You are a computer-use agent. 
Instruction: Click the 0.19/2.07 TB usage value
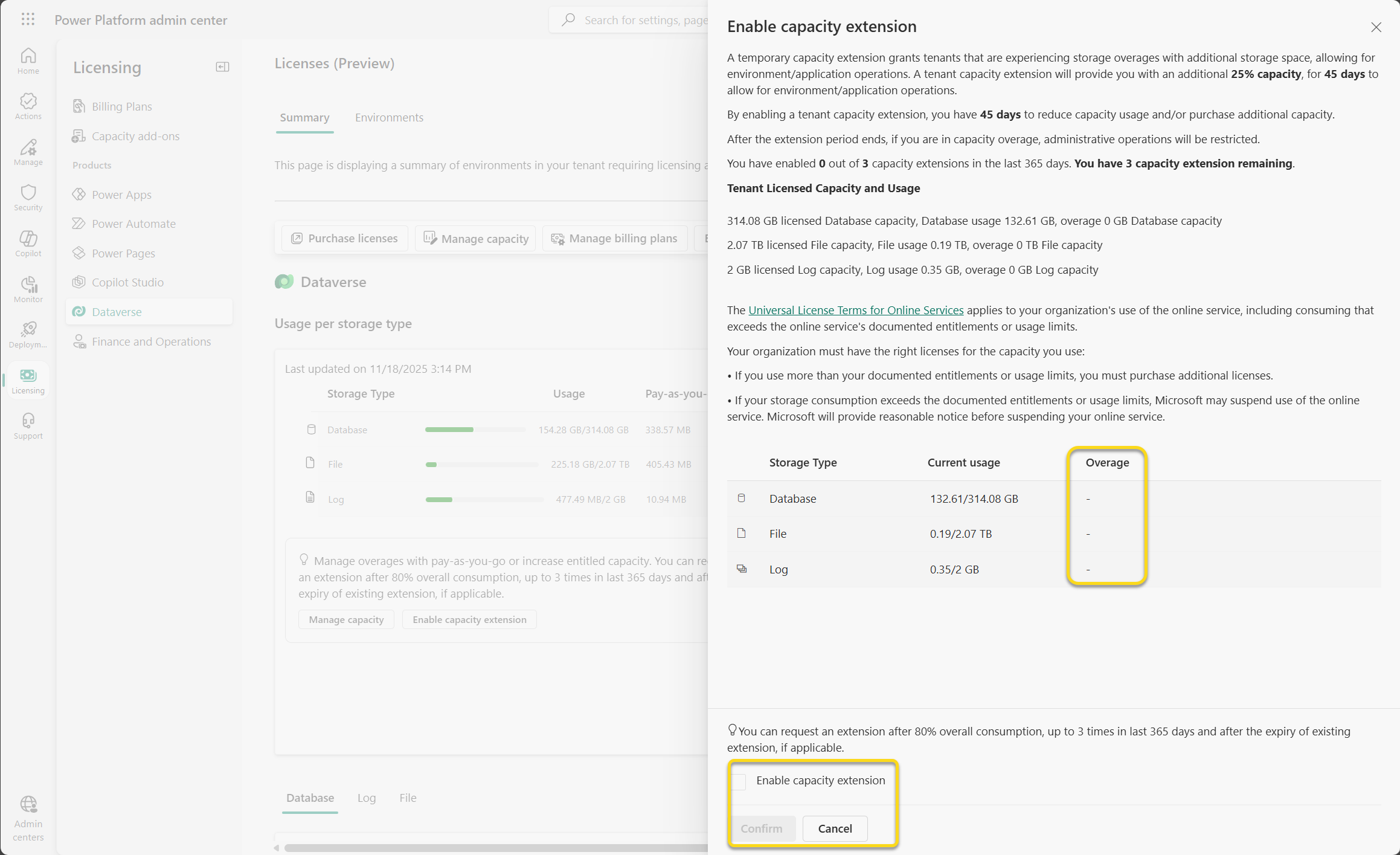tap(960, 534)
